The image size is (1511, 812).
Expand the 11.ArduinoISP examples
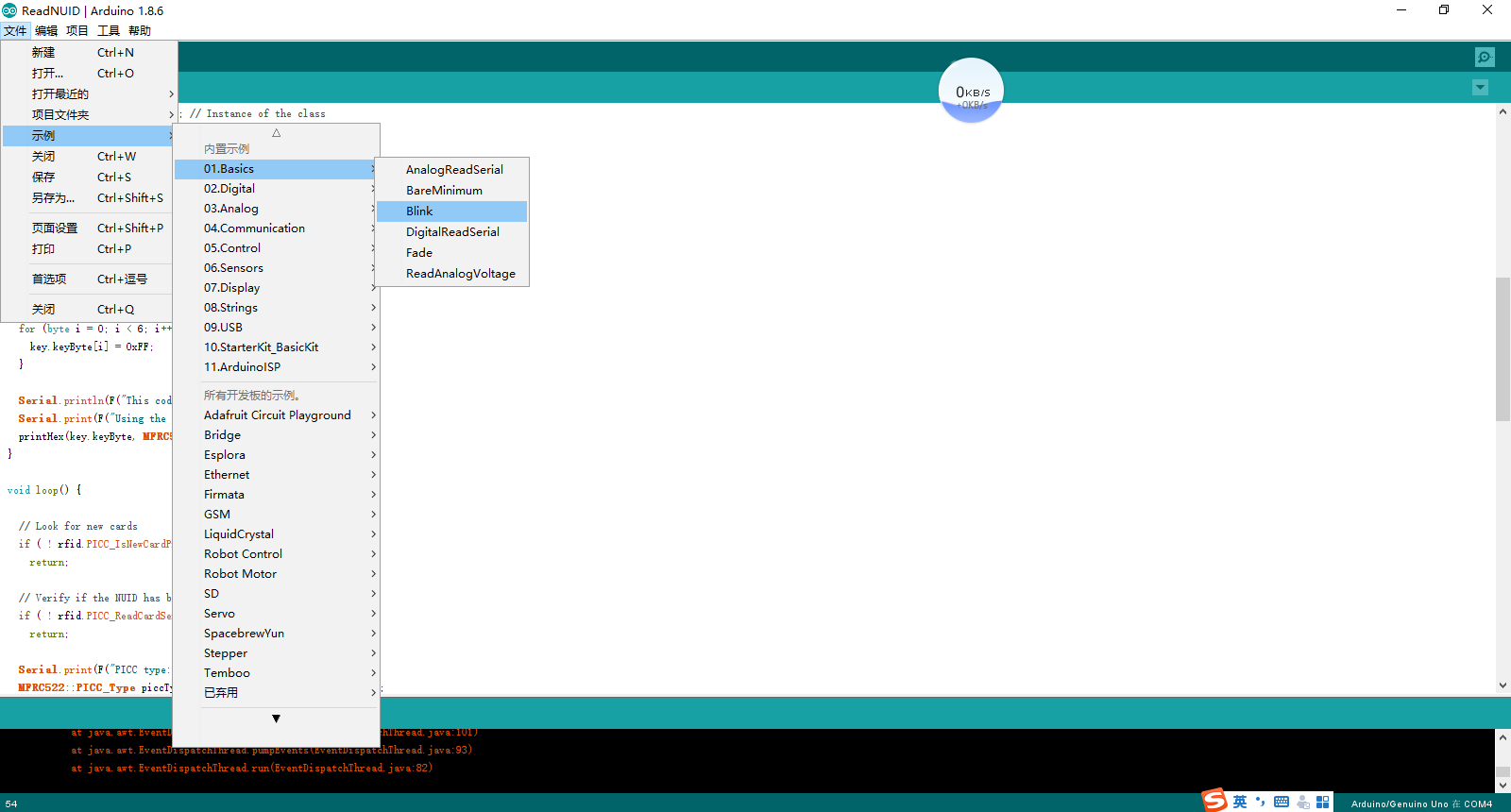pos(277,367)
